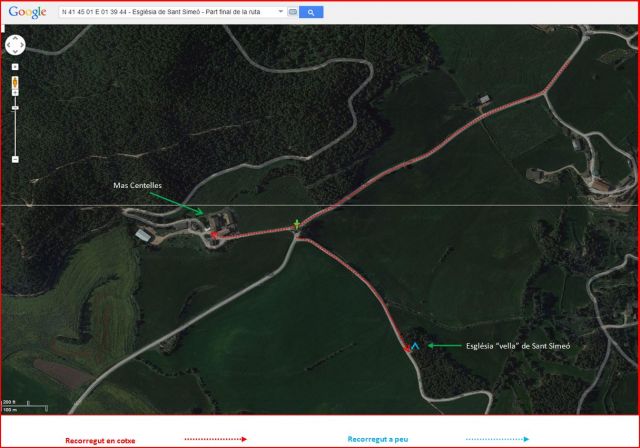This screenshot has width=640, height=448.
Task: Select the orange Street View pegman
Action: (x=15, y=82)
